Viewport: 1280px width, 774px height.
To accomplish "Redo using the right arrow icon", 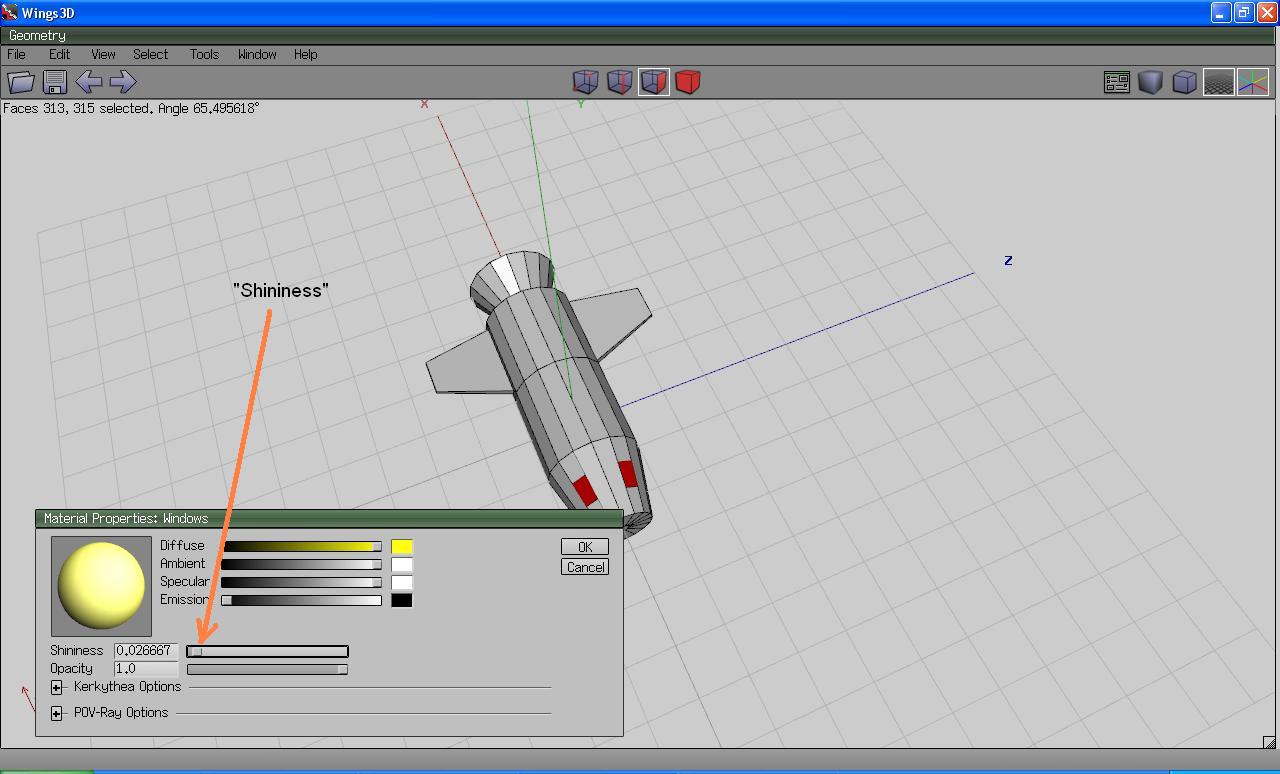I will click(x=122, y=82).
